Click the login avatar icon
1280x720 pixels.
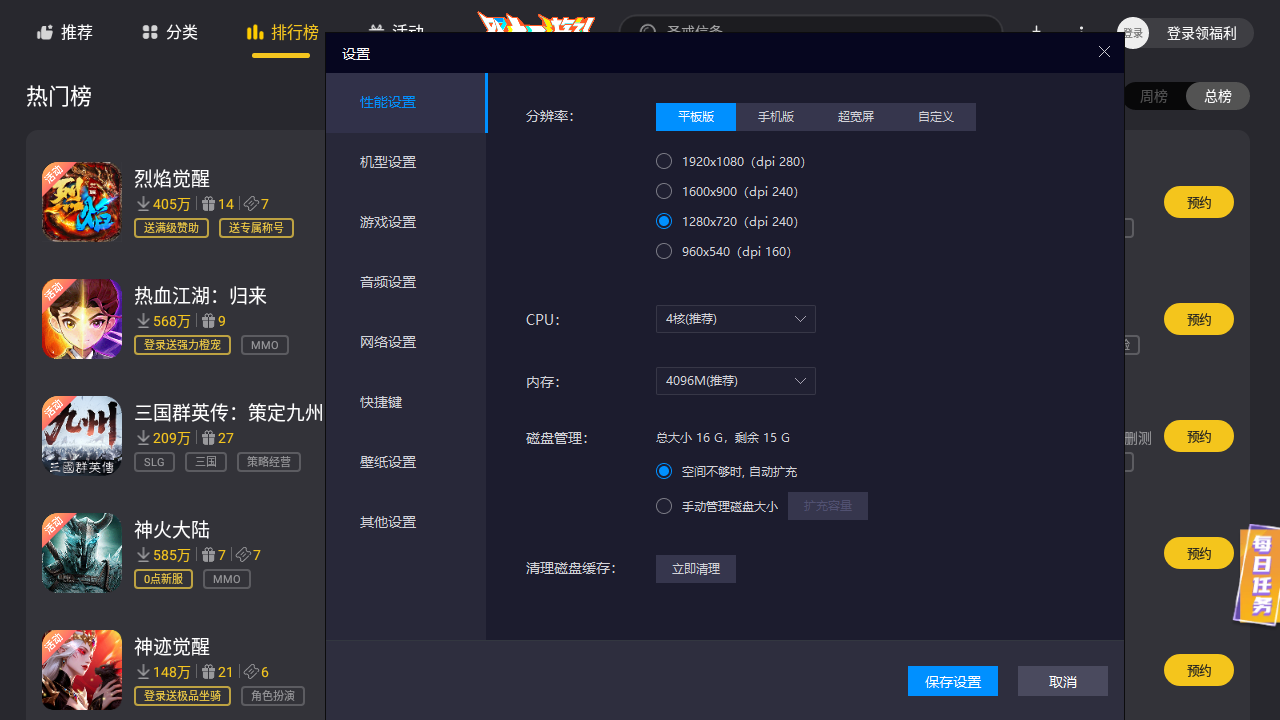(x=1133, y=33)
